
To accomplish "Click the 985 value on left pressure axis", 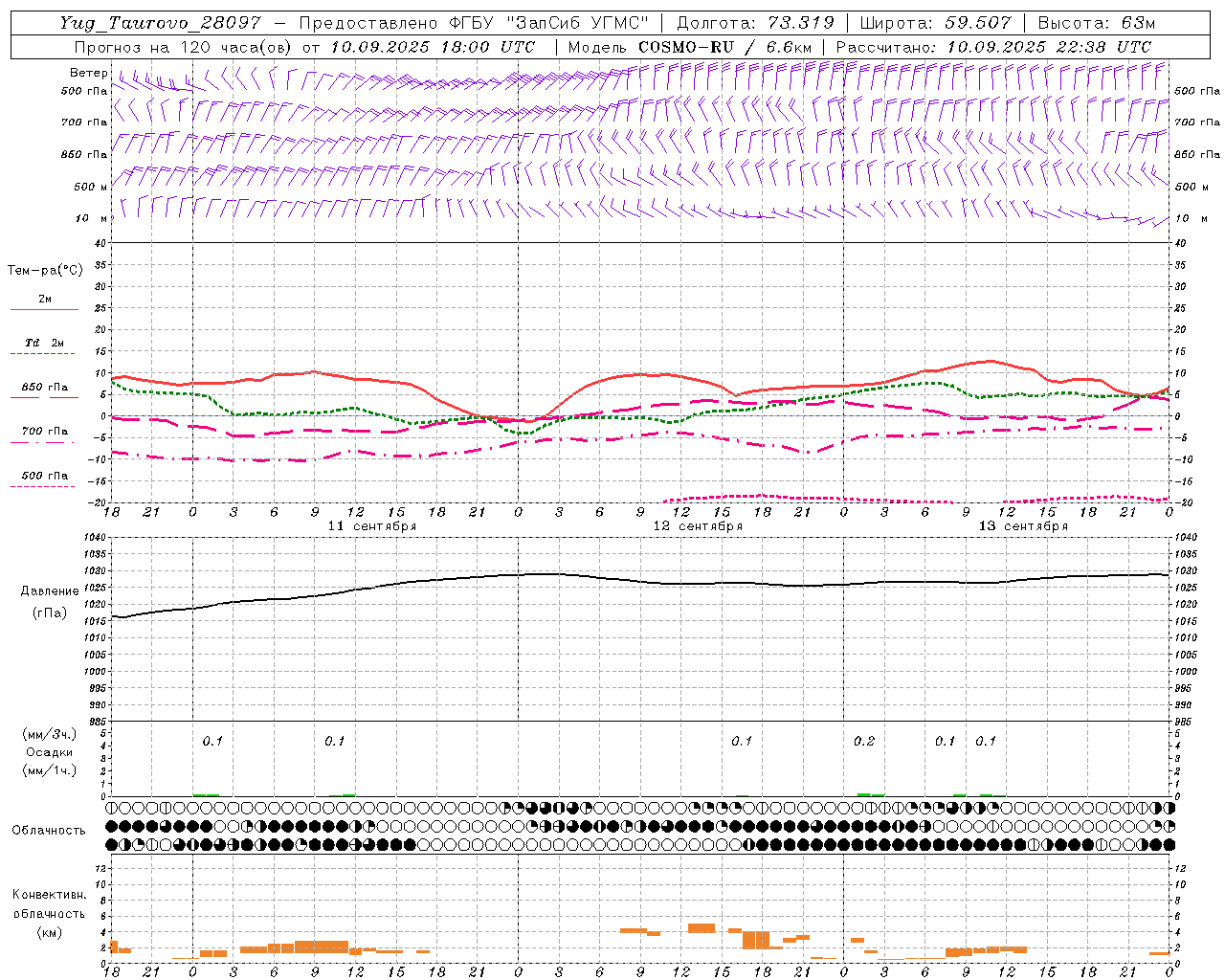I will point(98,722).
